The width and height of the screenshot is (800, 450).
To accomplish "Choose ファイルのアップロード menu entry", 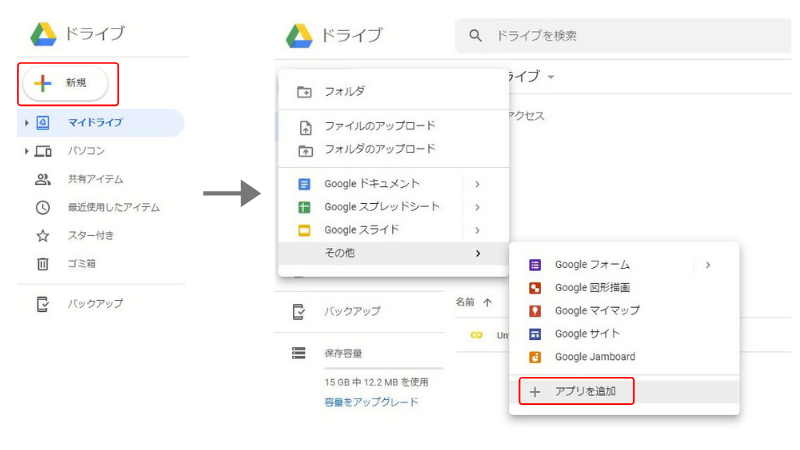I will tap(393, 126).
